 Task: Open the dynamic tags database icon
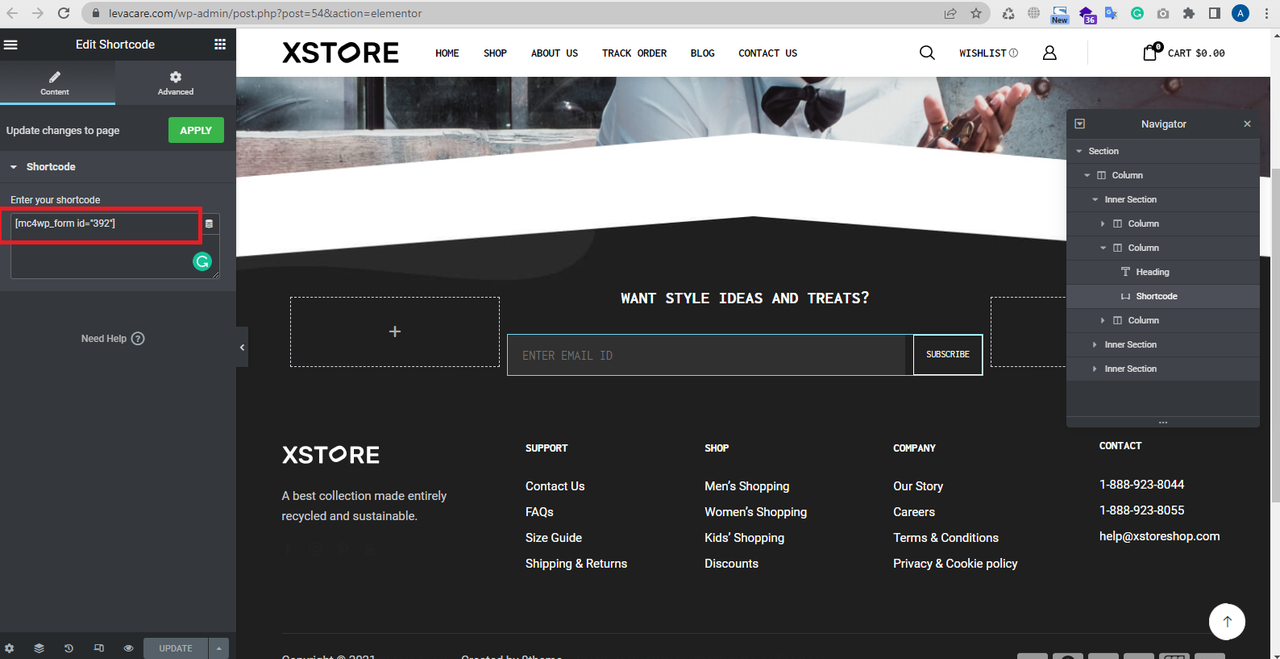click(209, 224)
